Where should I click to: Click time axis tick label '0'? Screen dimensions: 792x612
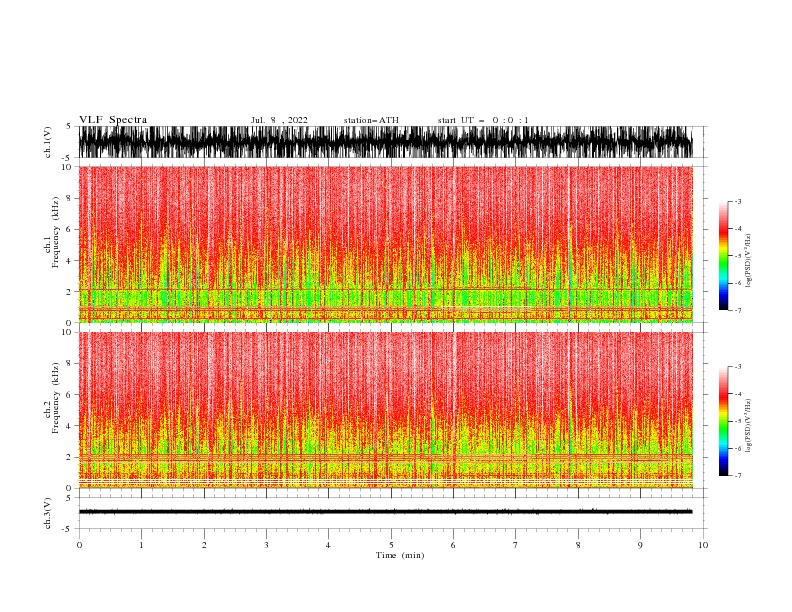click(x=79, y=545)
